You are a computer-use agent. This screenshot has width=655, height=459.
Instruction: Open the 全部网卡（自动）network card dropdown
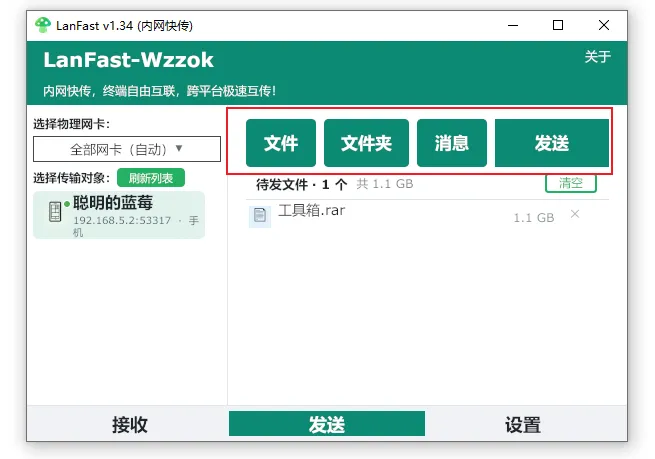127,149
